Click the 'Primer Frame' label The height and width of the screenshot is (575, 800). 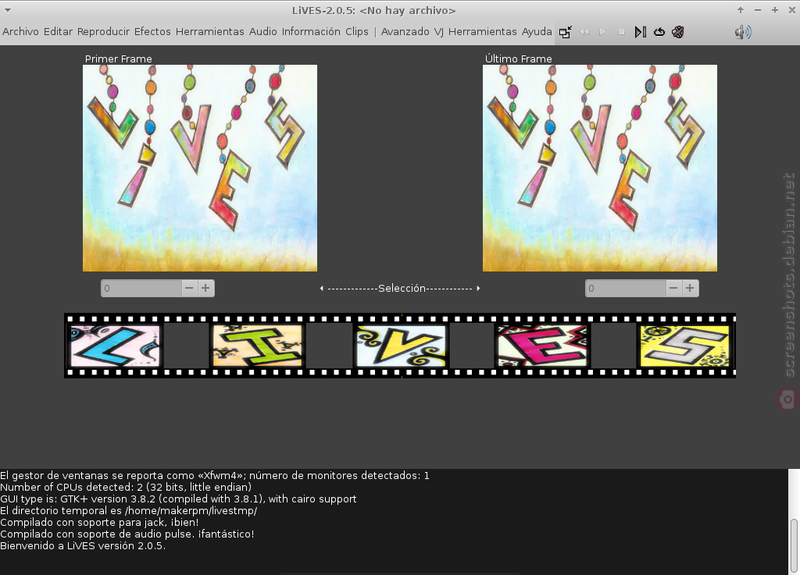(x=118, y=59)
